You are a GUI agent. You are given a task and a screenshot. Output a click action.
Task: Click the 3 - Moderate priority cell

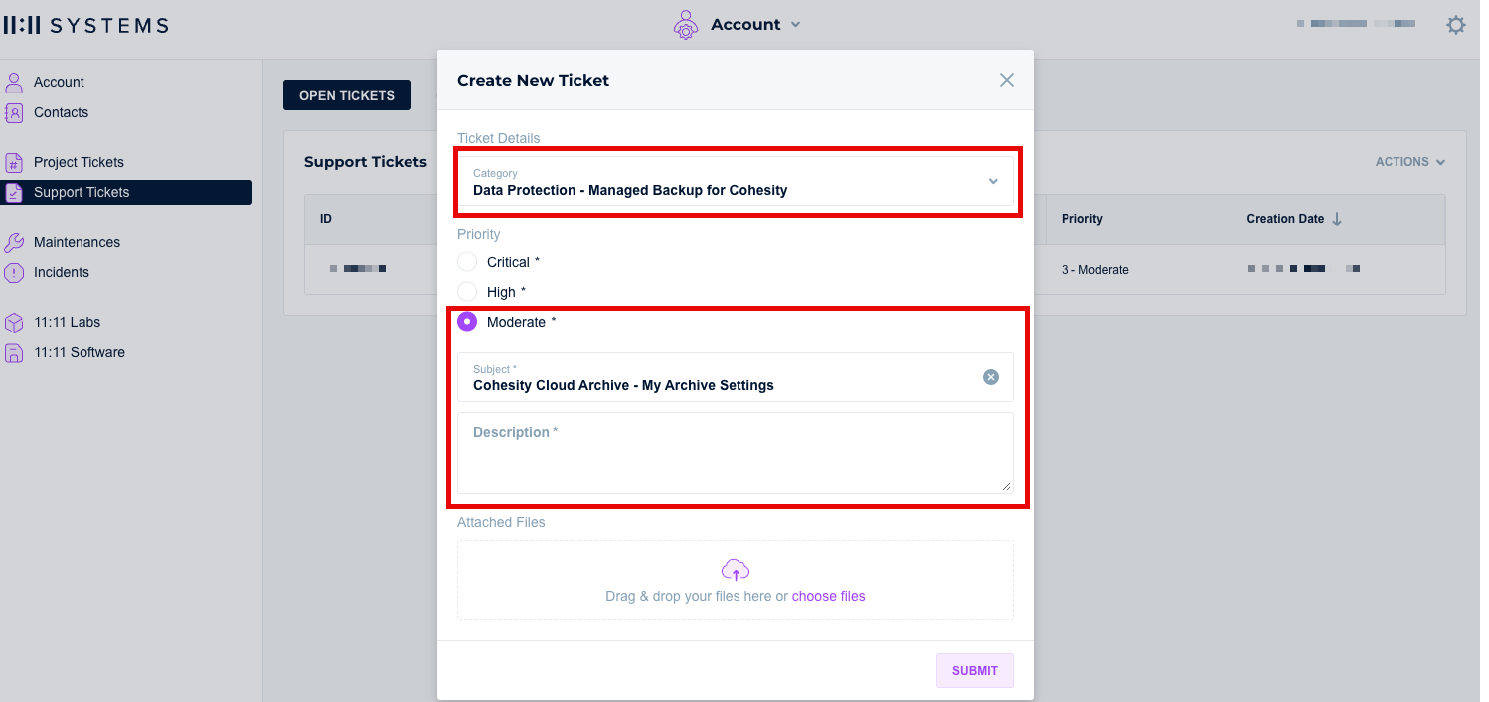pos(1095,270)
